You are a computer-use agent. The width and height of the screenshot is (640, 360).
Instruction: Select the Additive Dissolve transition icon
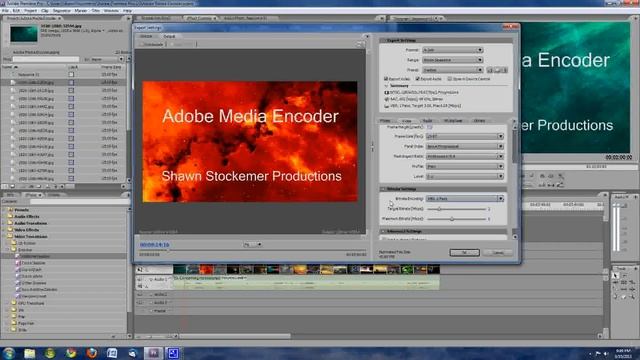(x=18, y=256)
